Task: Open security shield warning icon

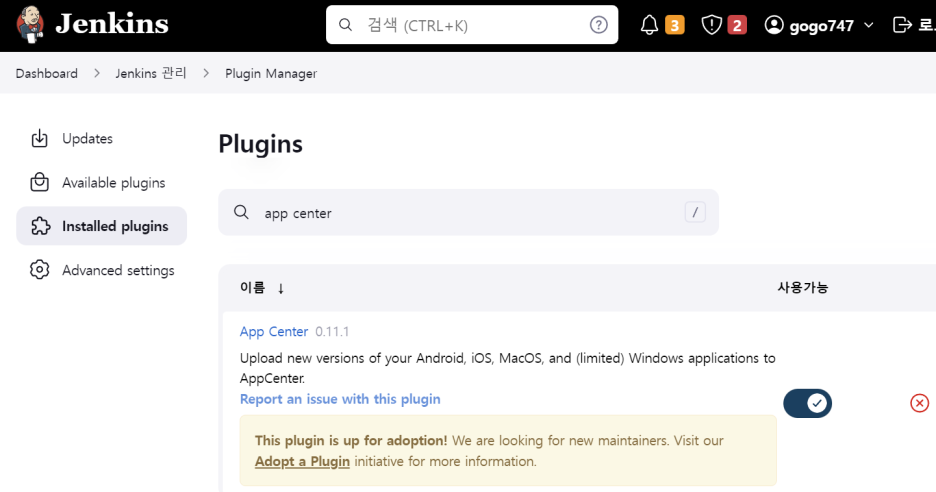Action: (712, 25)
